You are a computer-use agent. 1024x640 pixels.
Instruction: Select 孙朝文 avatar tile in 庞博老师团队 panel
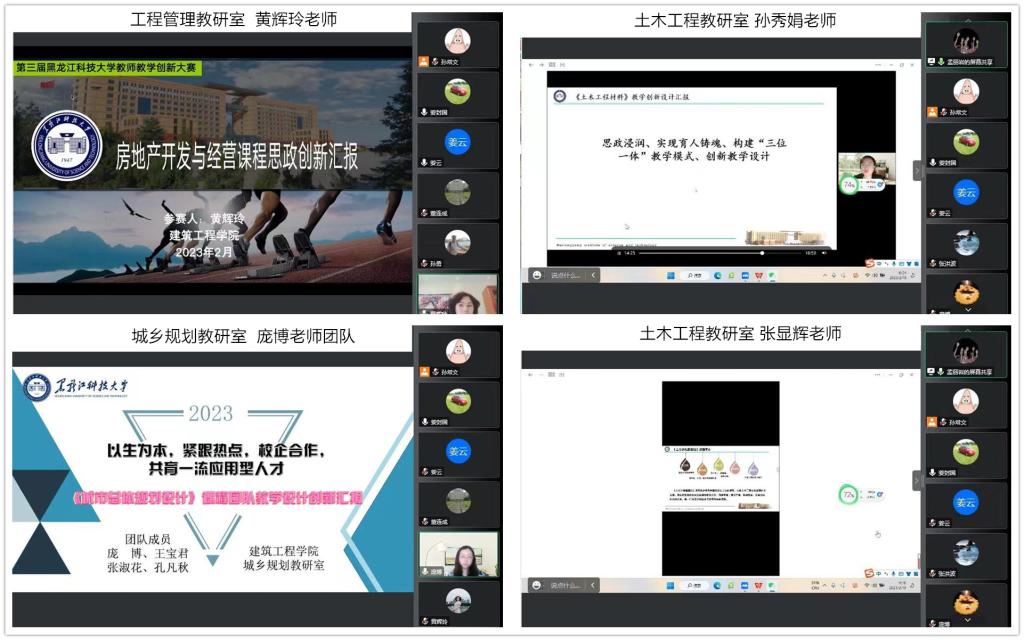tap(458, 352)
